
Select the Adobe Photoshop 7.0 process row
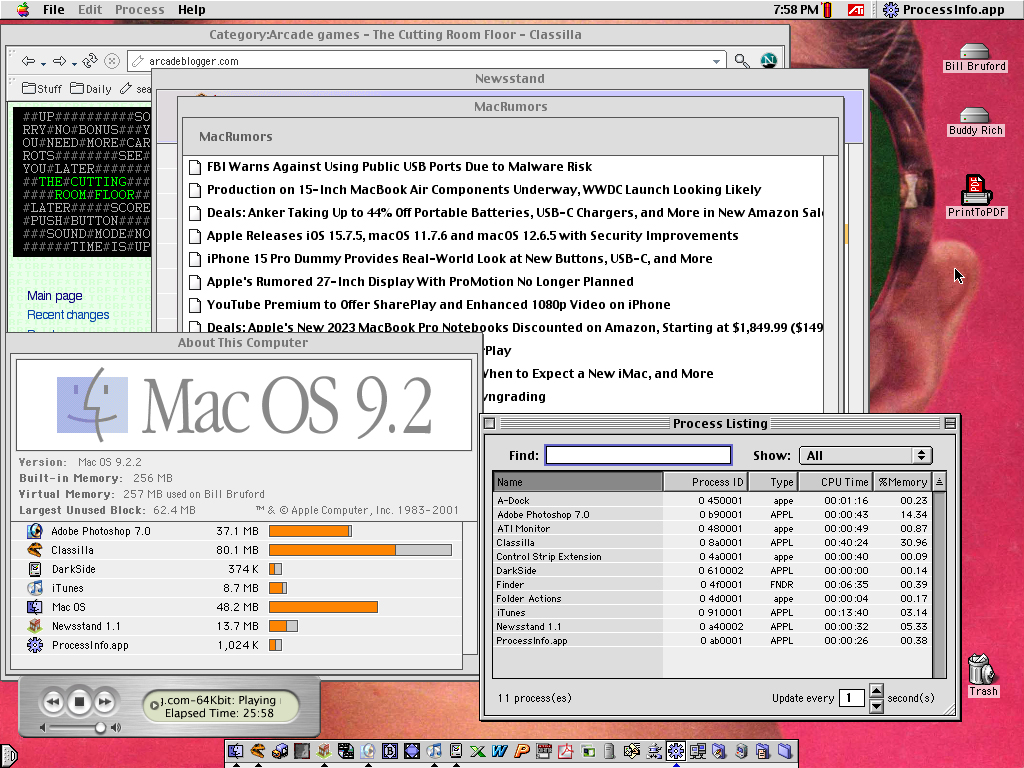[x=712, y=515]
